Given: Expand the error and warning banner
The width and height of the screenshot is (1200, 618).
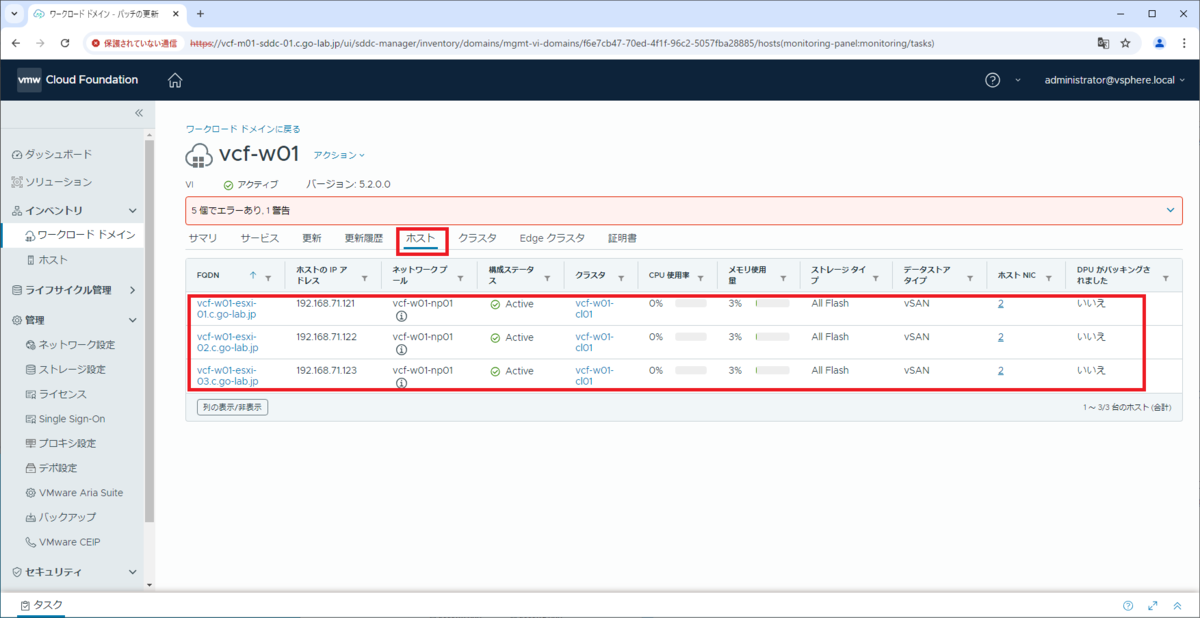Looking at the screenshot, I should click(x=1171, y=210).
